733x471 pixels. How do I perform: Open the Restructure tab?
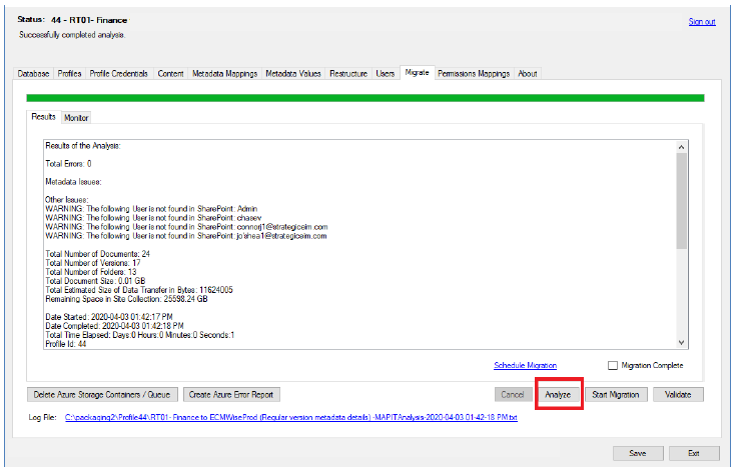349,74
